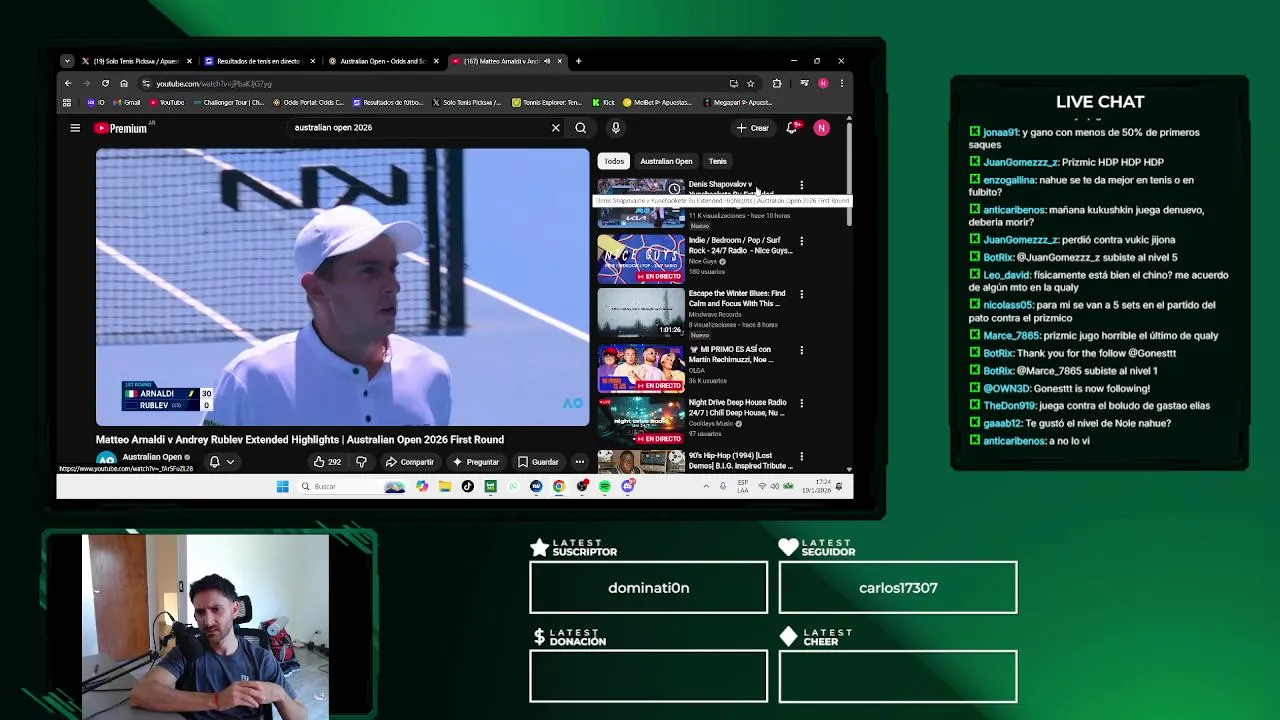This screenshot has height=720, width=1280.
Task: Open the YouTube hamburger guide menu
Action: (x=75, y=128)
